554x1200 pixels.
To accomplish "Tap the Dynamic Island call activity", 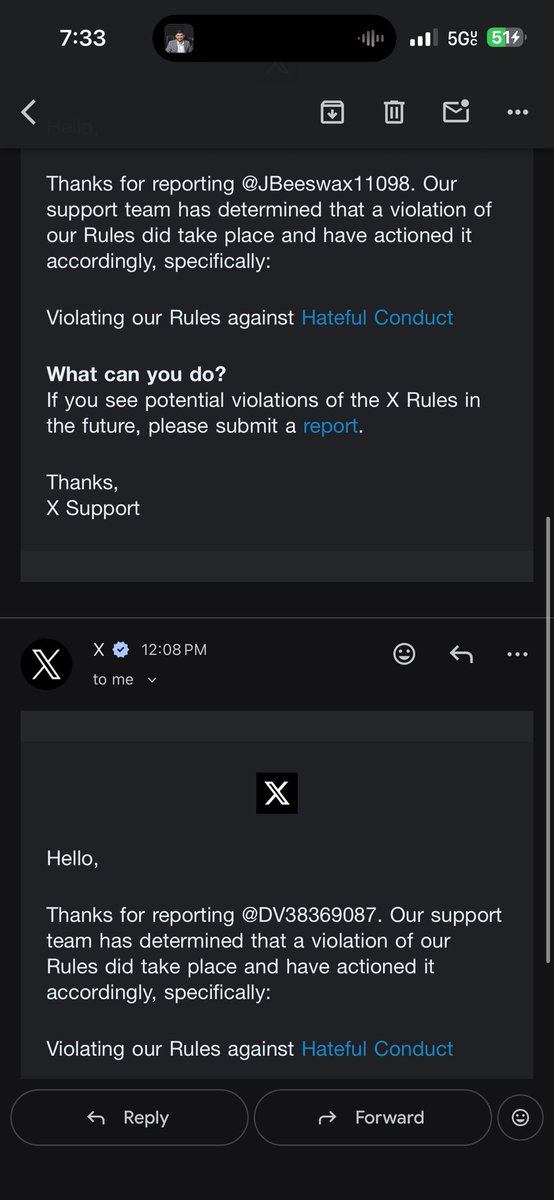I will pos(274,38).
